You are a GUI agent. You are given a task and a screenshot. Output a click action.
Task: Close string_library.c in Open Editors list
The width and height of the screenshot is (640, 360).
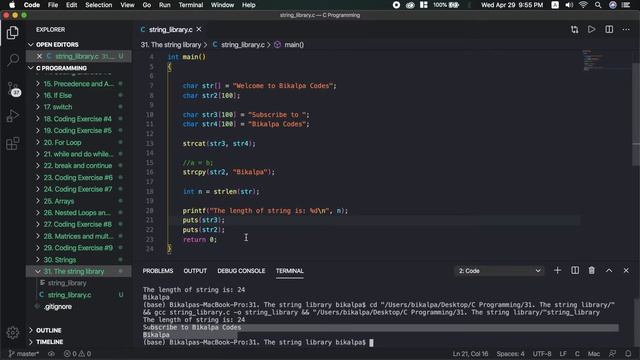coord(39,56)
